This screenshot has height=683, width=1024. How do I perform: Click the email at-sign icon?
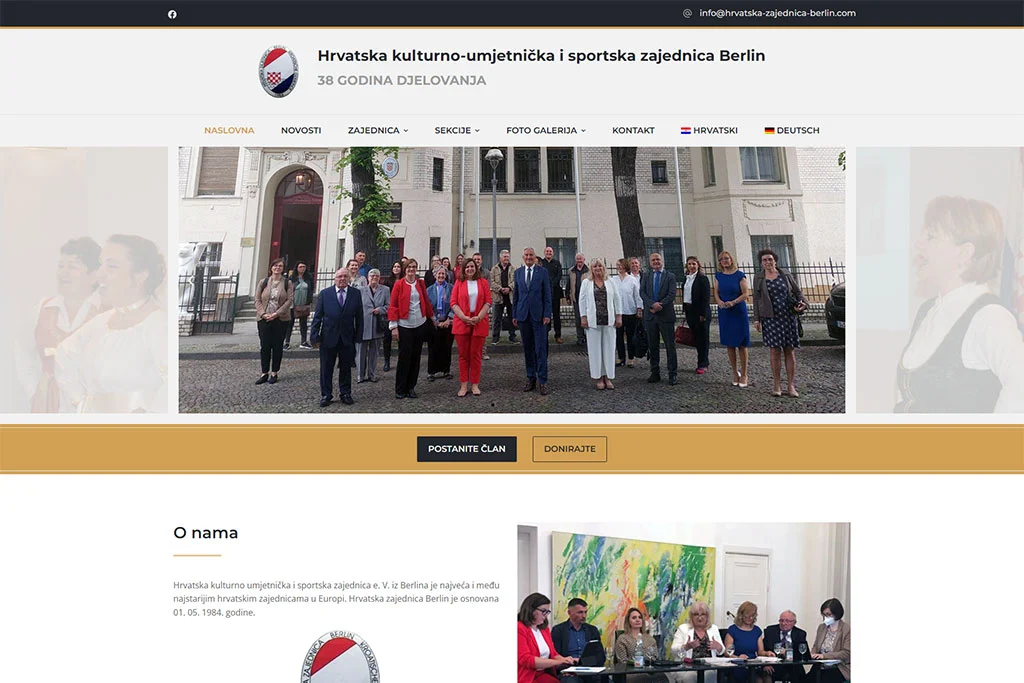(687, 13)
